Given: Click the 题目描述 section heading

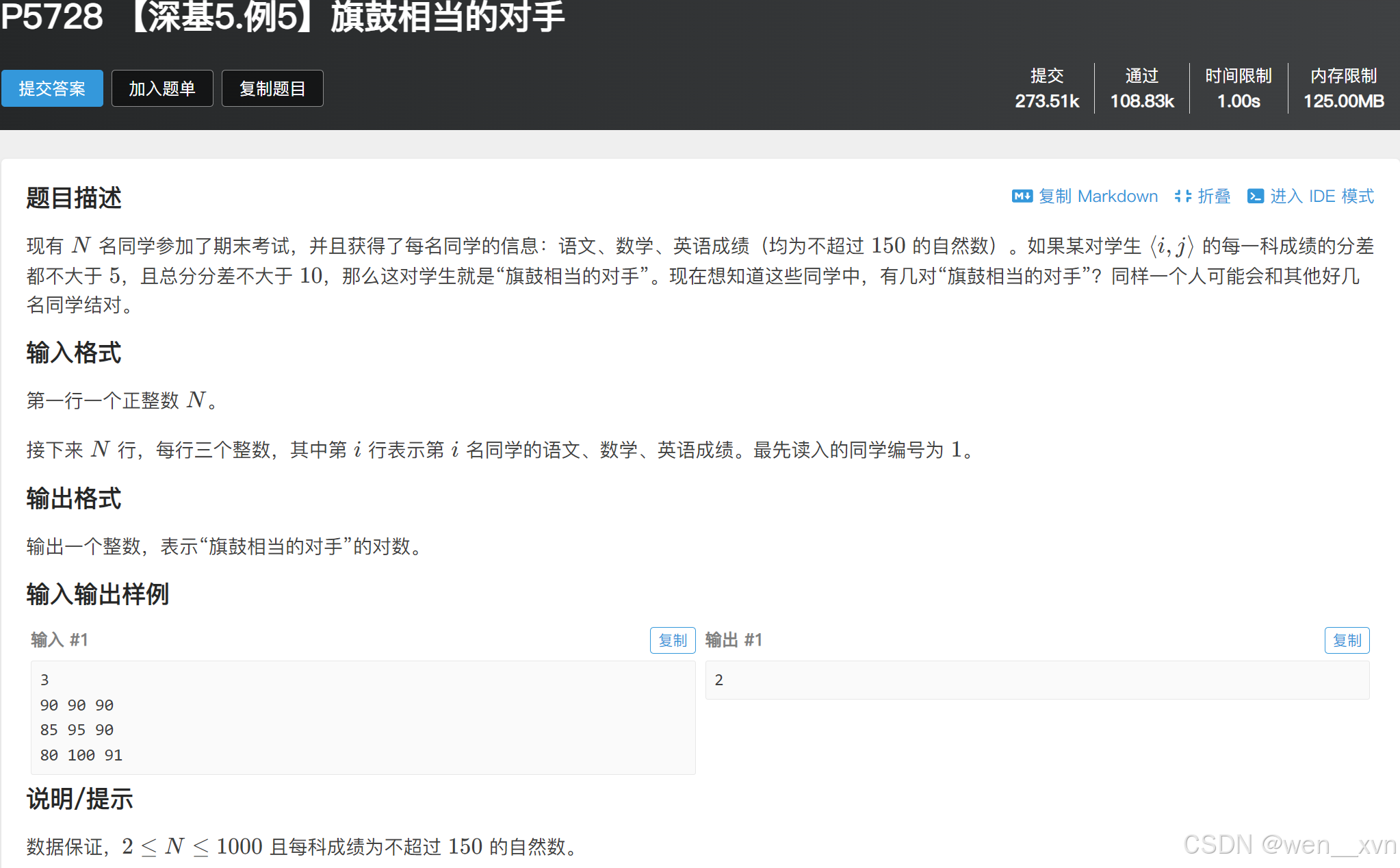Looking at the screenshot, I should [74, 198].
